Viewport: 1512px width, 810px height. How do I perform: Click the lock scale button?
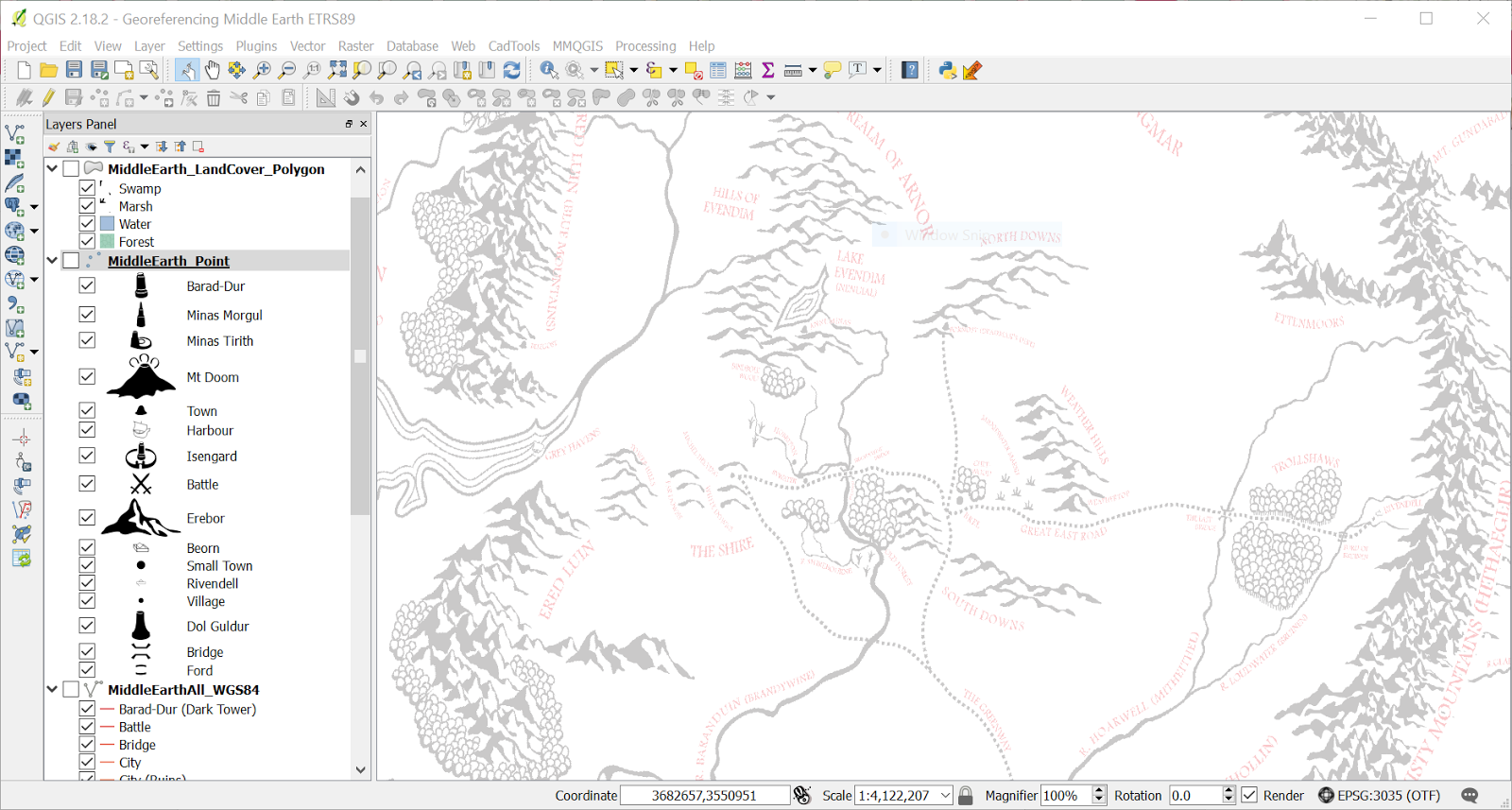click(966, 796)
